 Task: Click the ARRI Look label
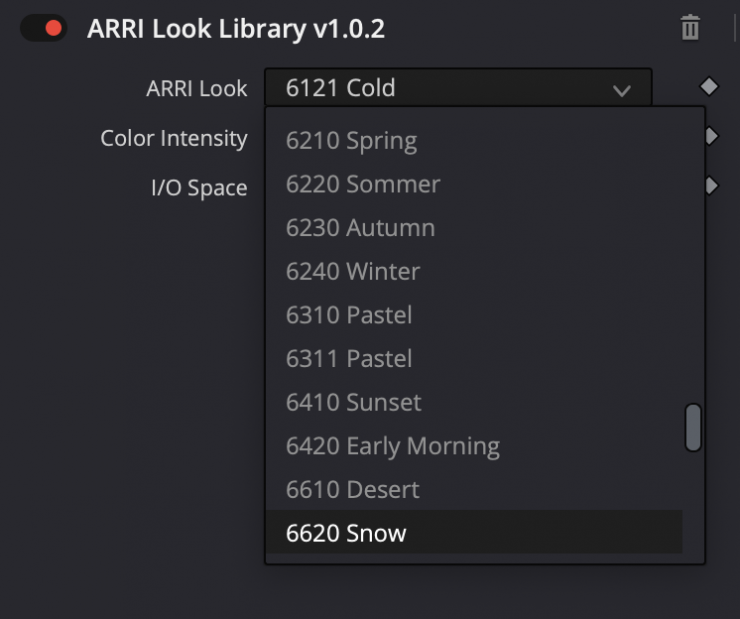[197, 88]
